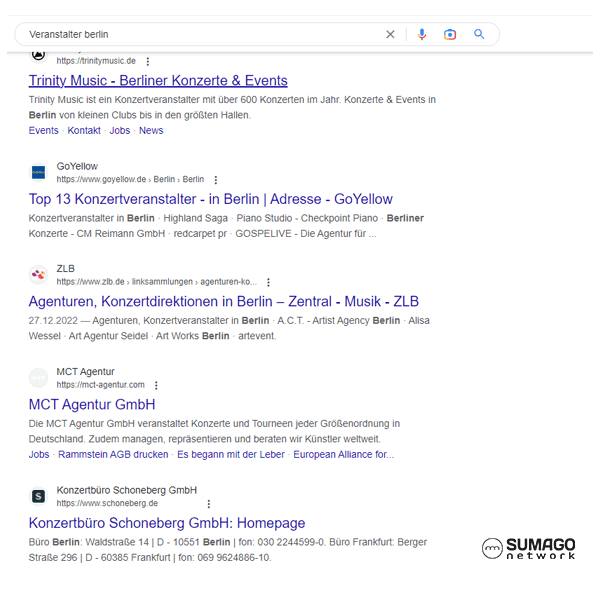
Task: Click the Konzertbüro Schoneberg favicon
Action: (x=38, y=496)
